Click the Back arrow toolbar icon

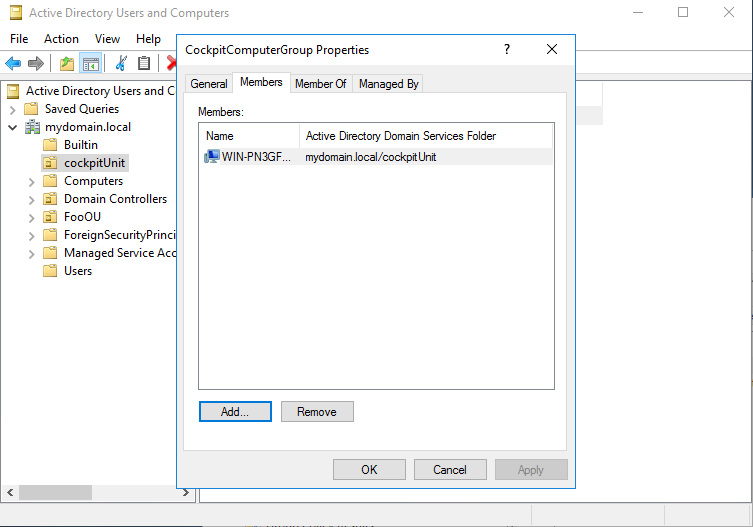[x=13, y=63]
